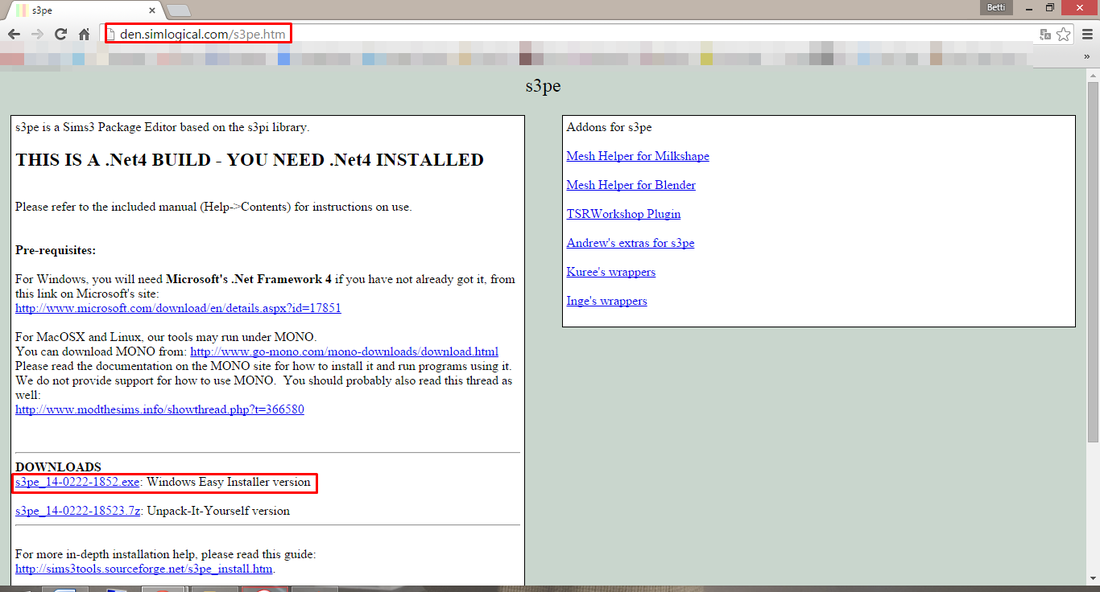The image size is (1100, 592).
Task: Open the Chrome hamburger menu
Action: click(x=1087, y=34)
